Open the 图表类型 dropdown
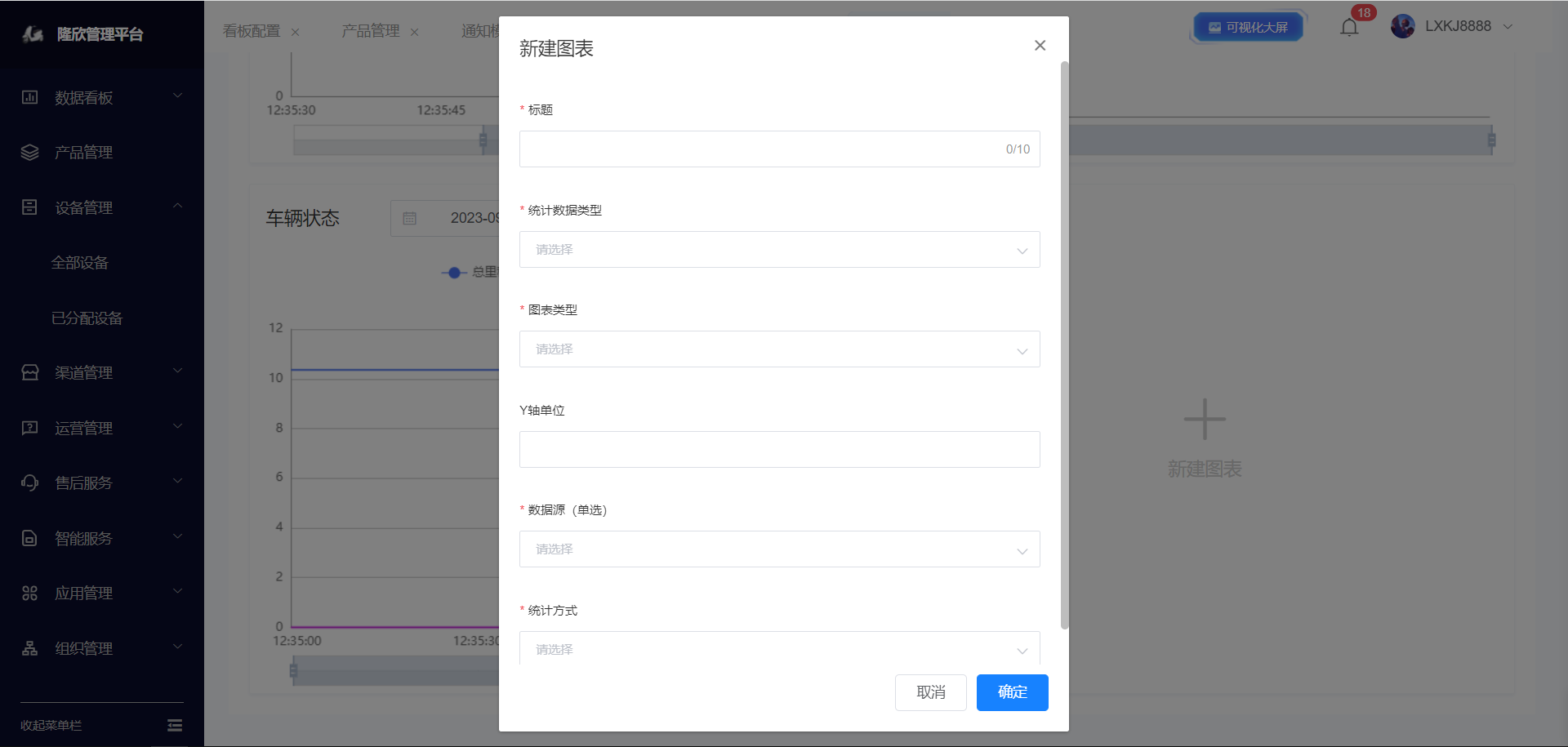 click(779, 349)
